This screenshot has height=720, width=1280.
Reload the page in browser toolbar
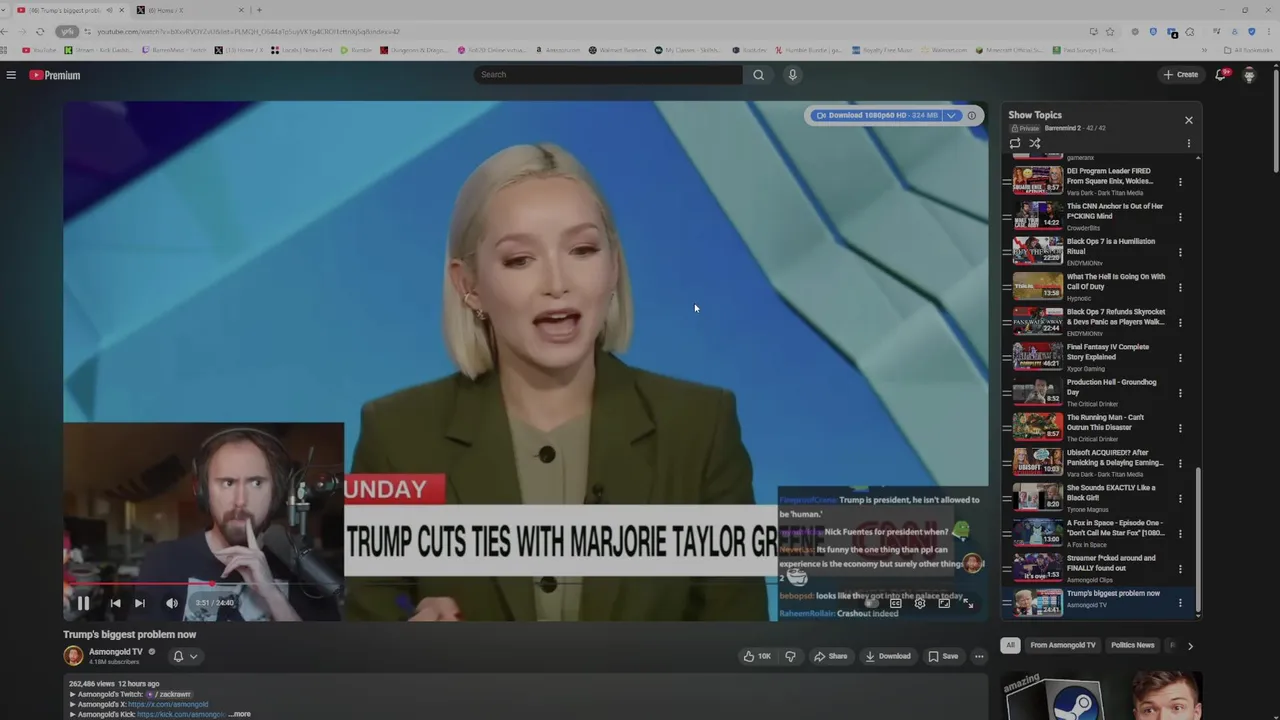point(40,31)
